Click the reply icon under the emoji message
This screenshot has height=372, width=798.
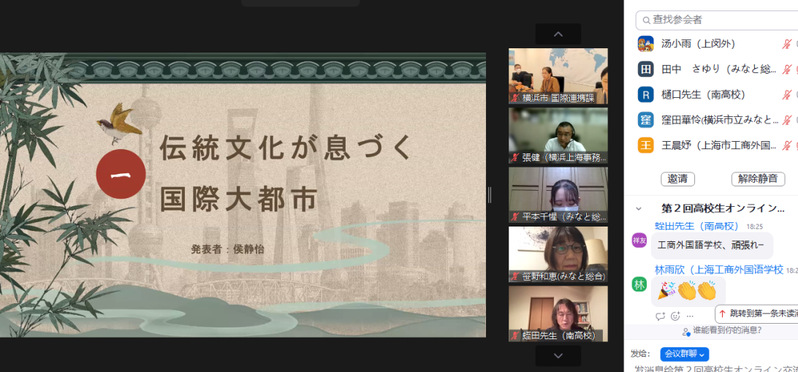pyautogui.click(x=660, y=316)
